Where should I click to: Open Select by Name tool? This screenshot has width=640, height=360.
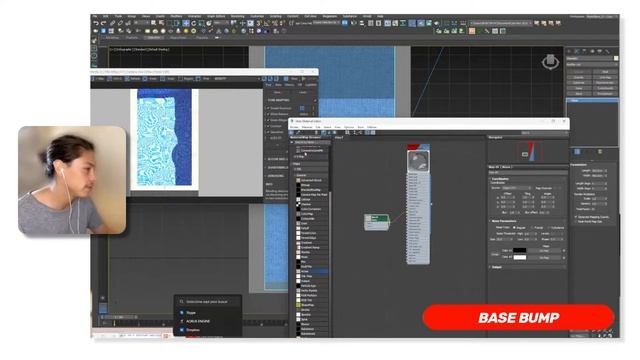tap(161, 23)
